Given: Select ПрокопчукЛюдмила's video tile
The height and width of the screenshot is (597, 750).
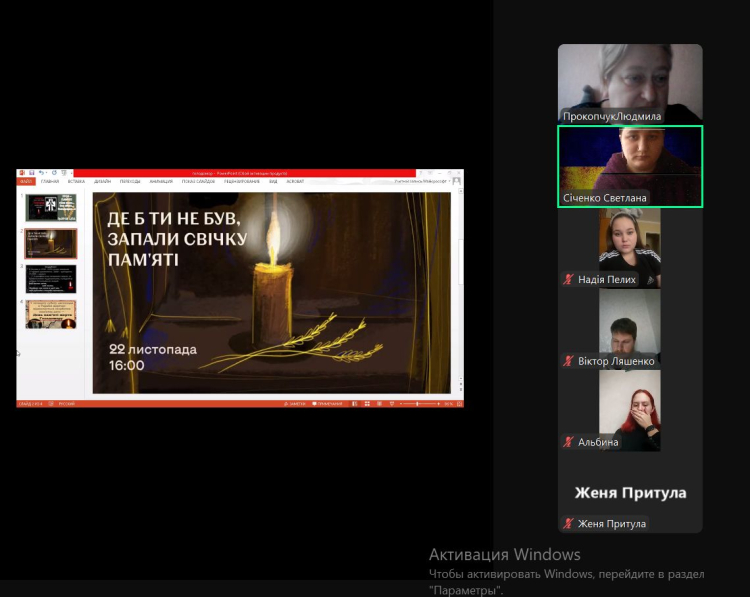Looking at the screenshot, I should [629, 82].
